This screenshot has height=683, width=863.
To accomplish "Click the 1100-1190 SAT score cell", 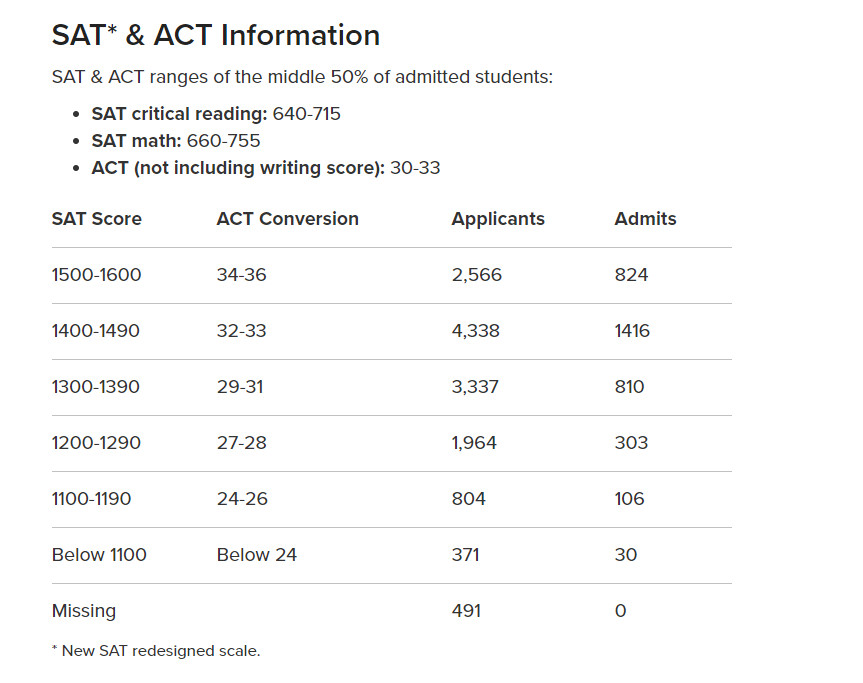I will 91,499.
